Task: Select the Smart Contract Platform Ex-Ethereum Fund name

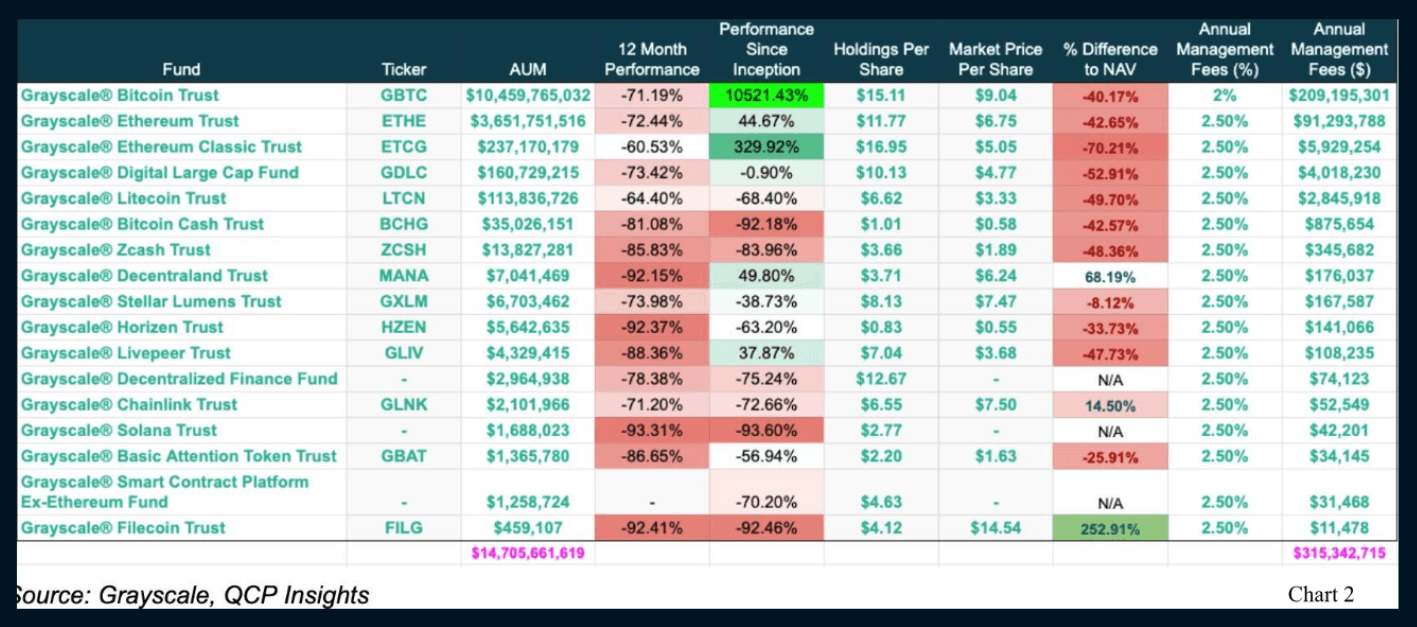Action: (164, 491)
